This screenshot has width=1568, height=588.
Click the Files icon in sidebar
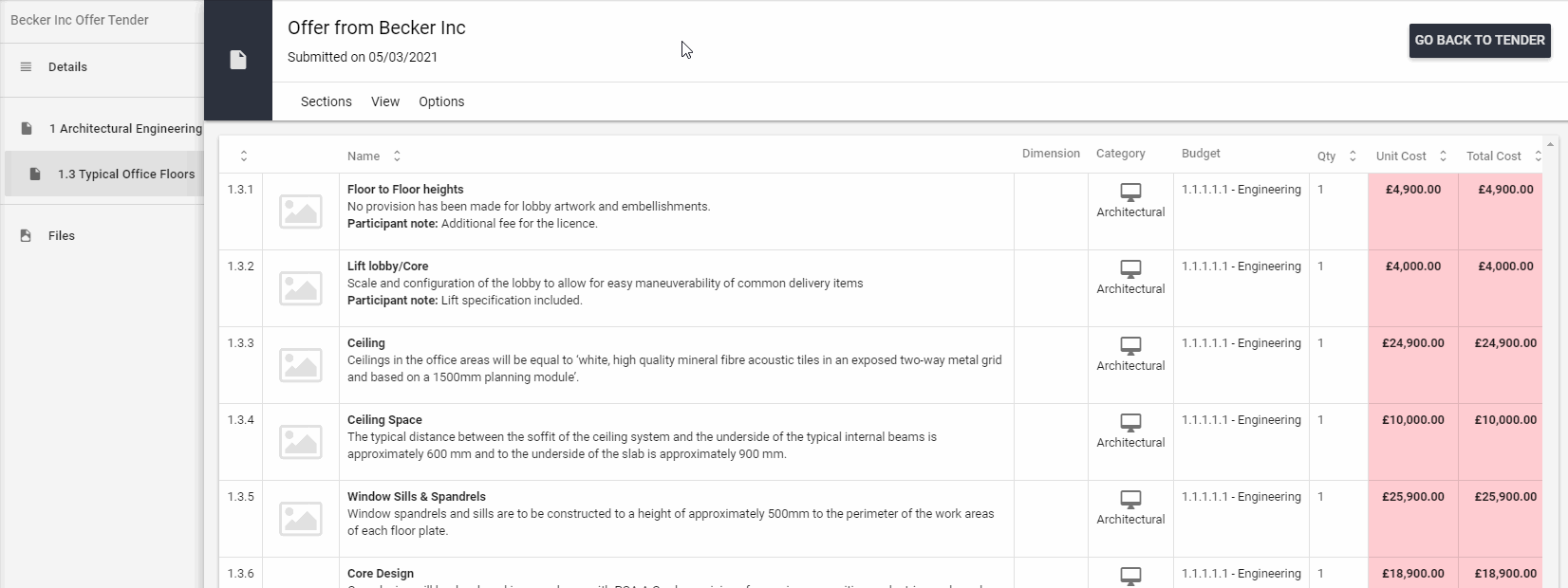(27, 236)
